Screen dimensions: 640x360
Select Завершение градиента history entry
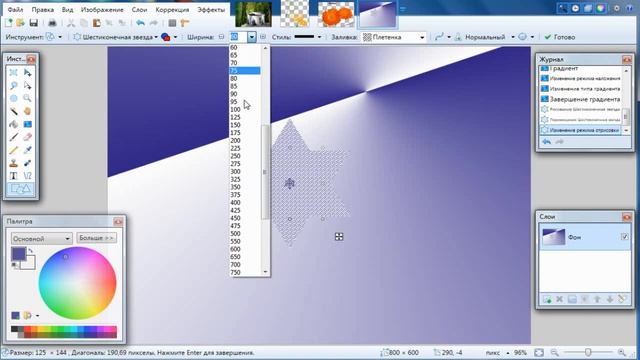[580, 99]
